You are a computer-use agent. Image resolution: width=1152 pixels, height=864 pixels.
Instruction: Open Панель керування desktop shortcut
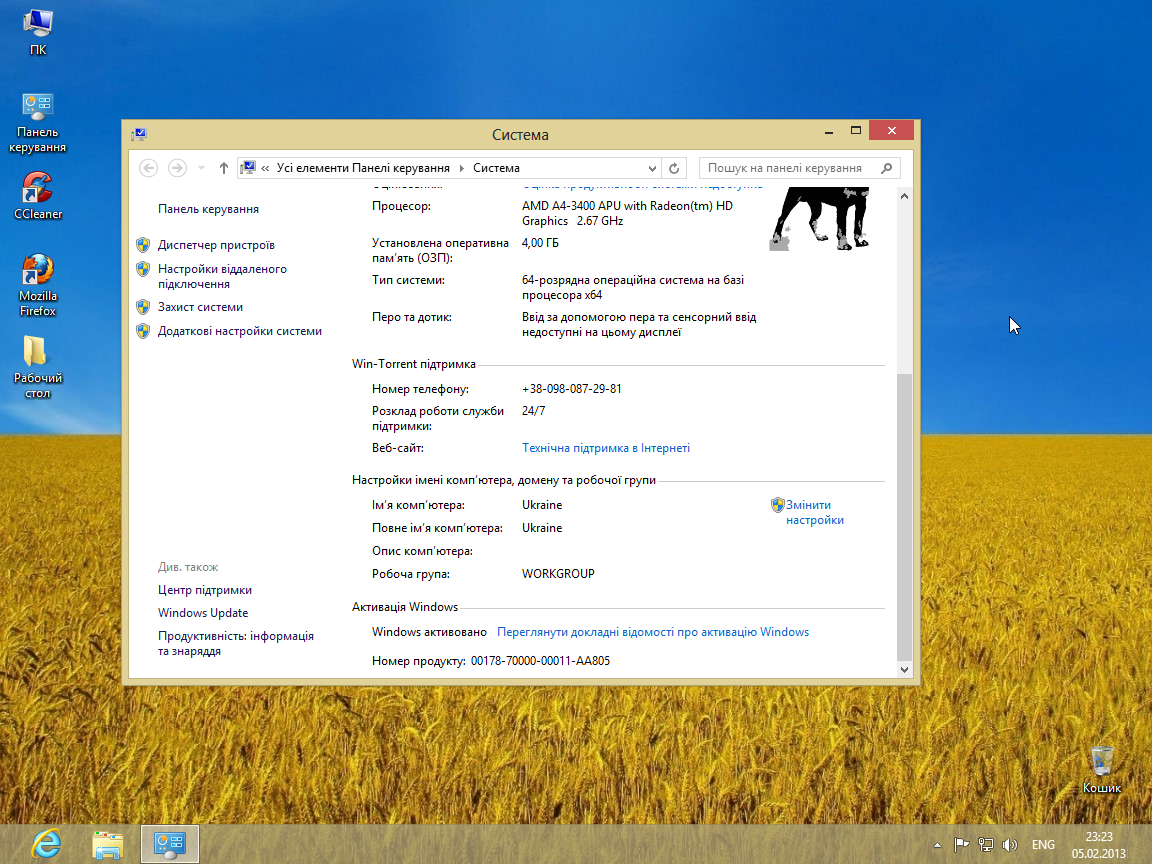37,123
